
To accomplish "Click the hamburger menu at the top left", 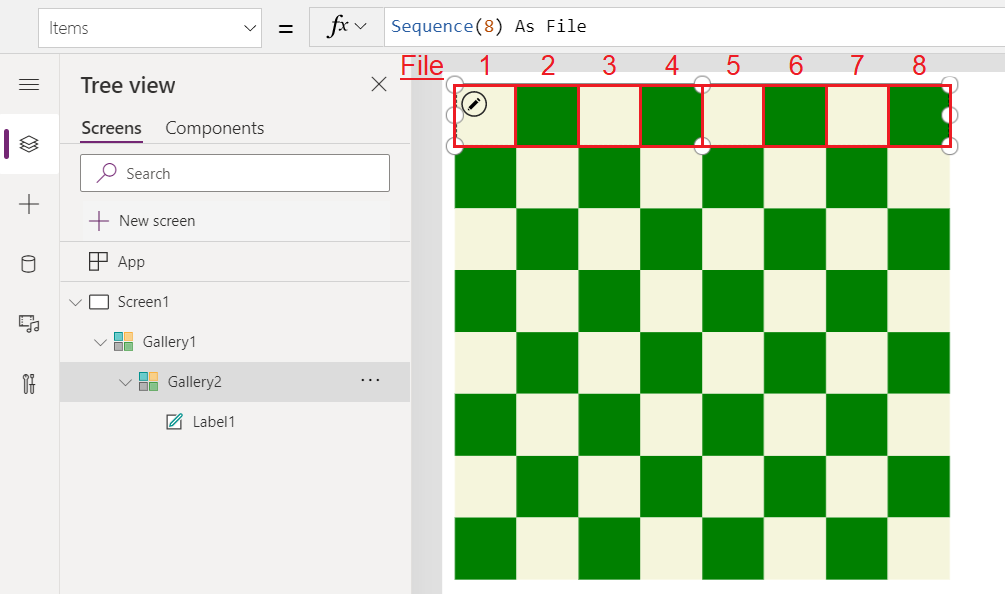I will click(x=28, y=84).
